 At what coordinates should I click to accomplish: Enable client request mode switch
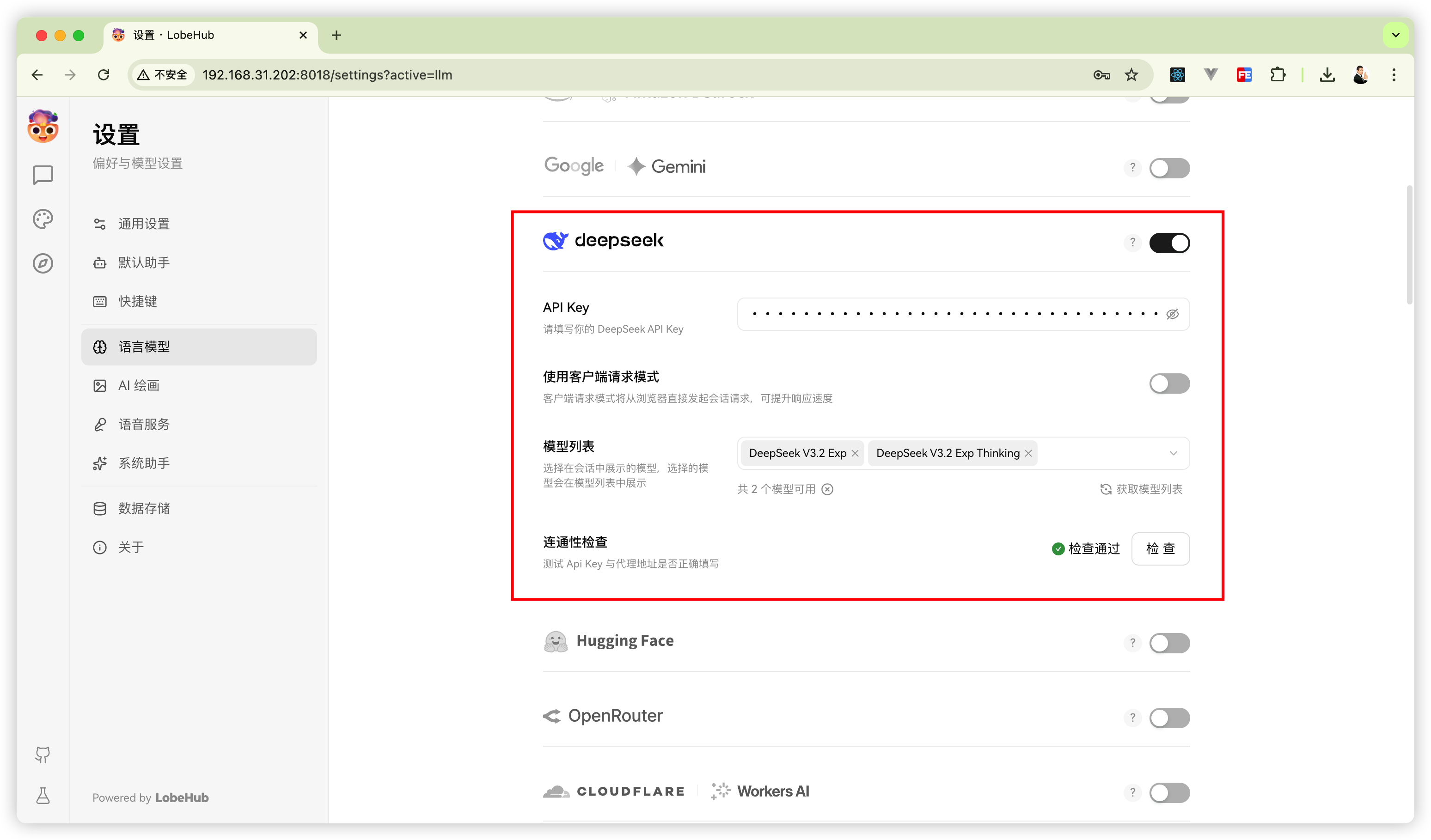click(x=1169, y=383)
